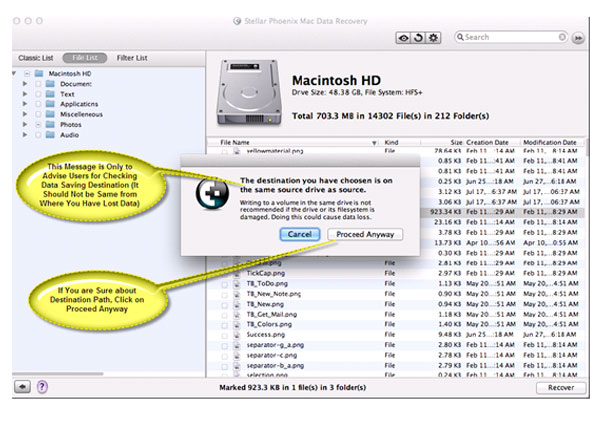Click the back arrow button in the bottom bar
This screenshot has height=421, width=590.
[x=23, y=386]
